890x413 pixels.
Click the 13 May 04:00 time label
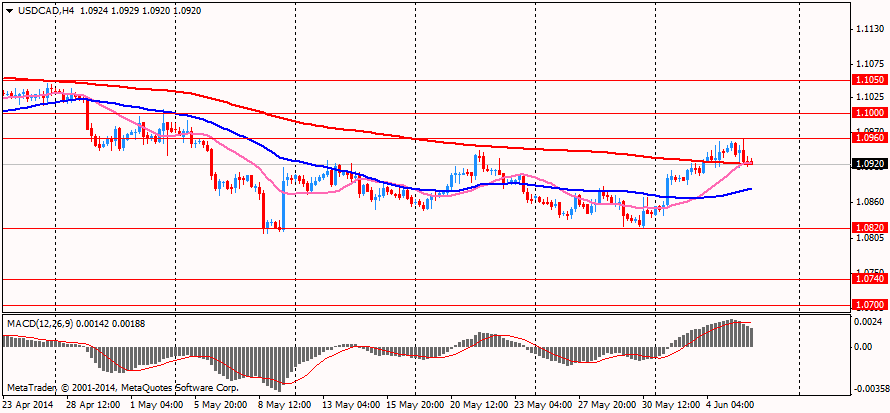tap(351, 405)
